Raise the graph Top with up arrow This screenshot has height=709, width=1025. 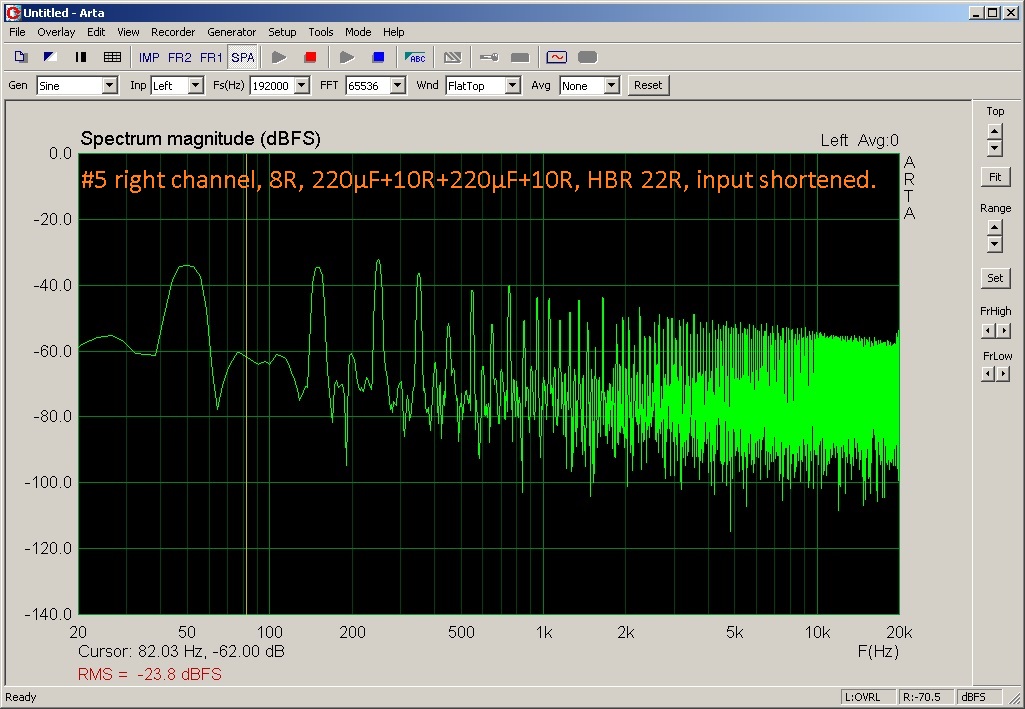click(995, 131)
